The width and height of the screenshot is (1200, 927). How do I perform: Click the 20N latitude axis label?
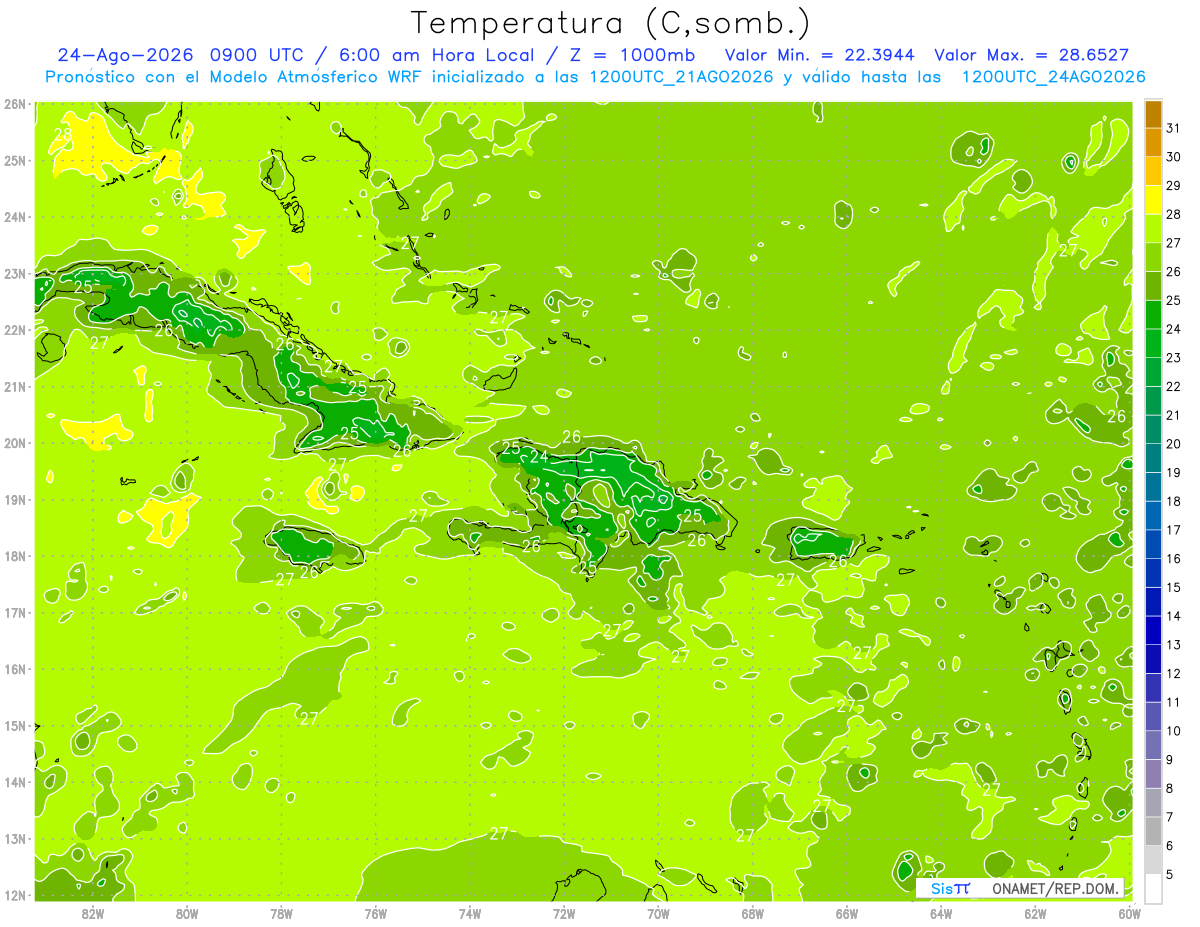pos(15,443)
